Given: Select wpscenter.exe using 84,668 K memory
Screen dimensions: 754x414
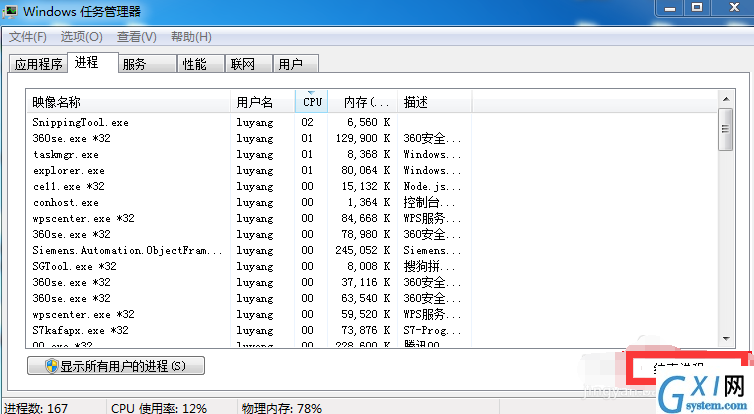Looking at the screenshot, I should point(249,218).
